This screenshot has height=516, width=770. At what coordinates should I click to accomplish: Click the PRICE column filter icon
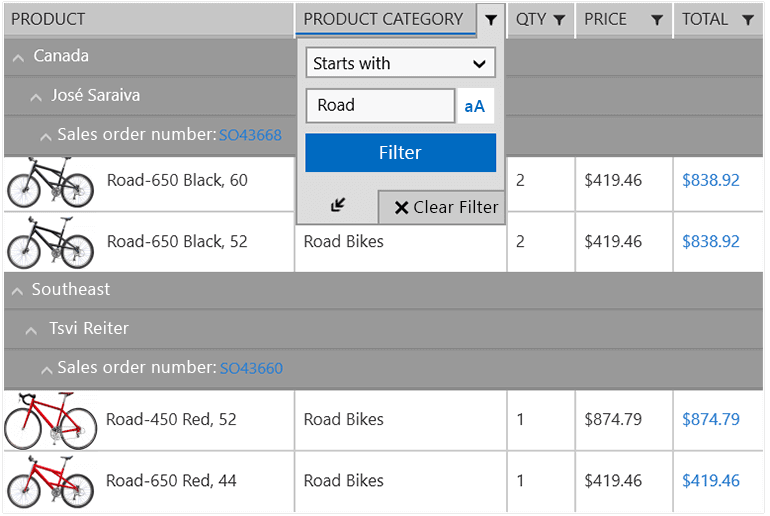pos(656,20)
